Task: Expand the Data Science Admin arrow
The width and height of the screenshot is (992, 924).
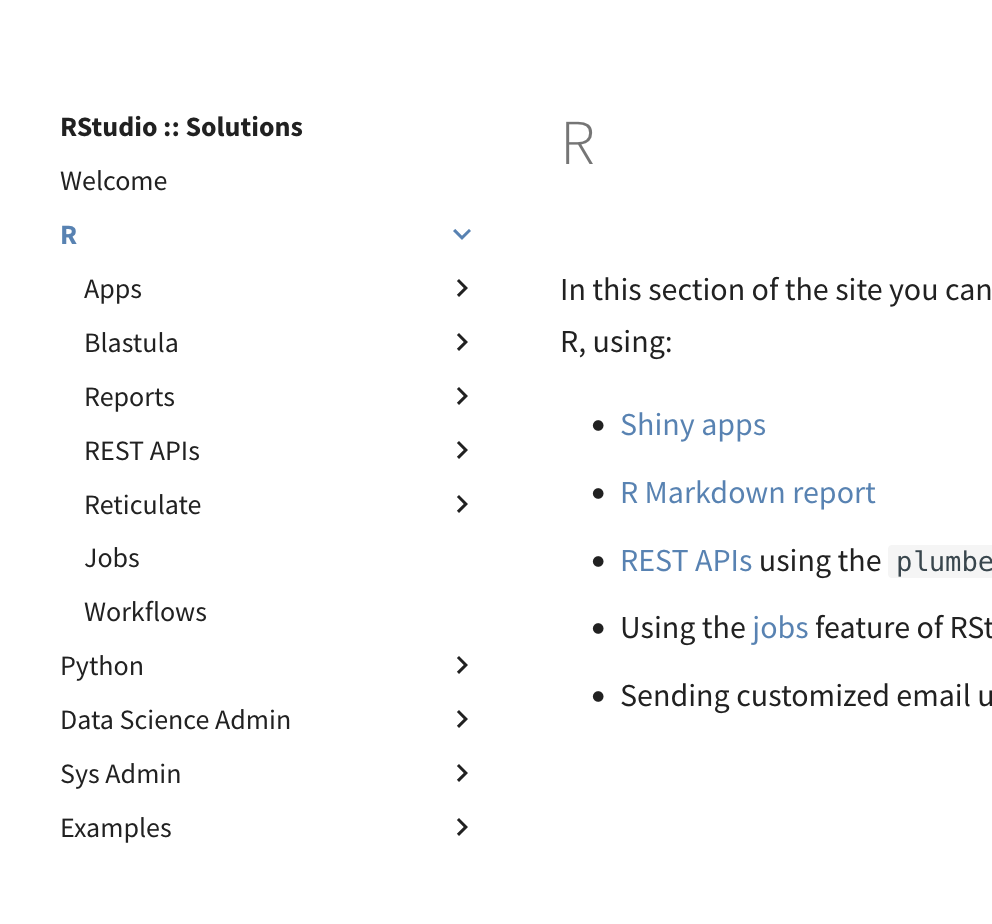Action: tap(461, 720)
